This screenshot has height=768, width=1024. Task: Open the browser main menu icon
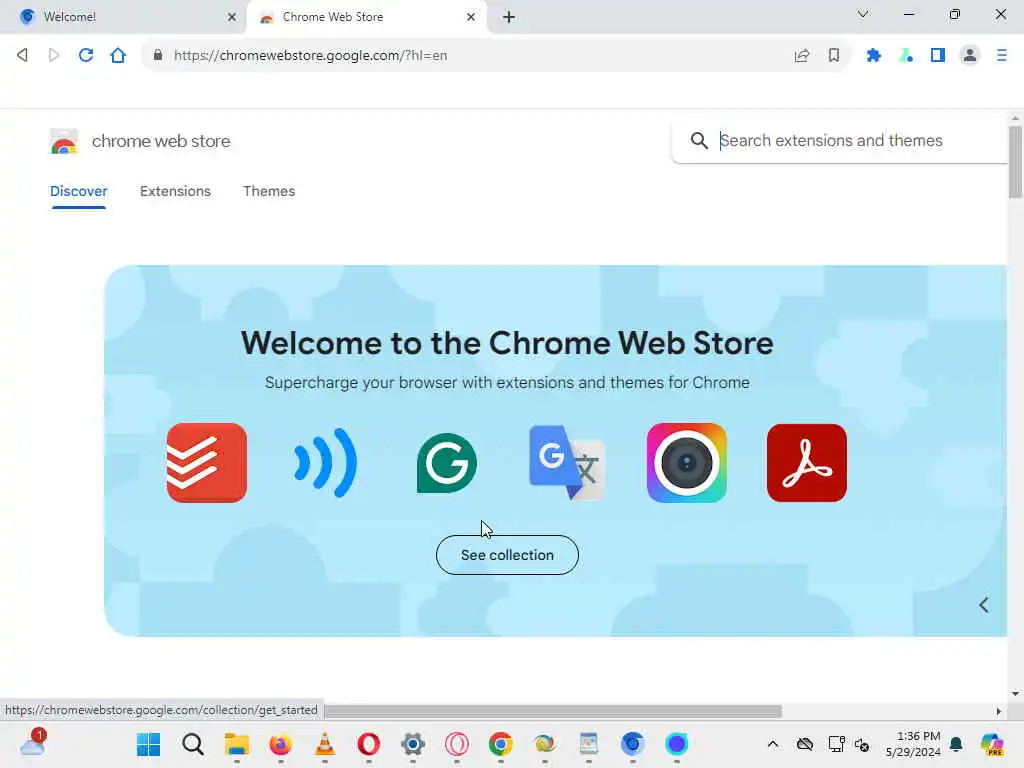[1002, 56]
